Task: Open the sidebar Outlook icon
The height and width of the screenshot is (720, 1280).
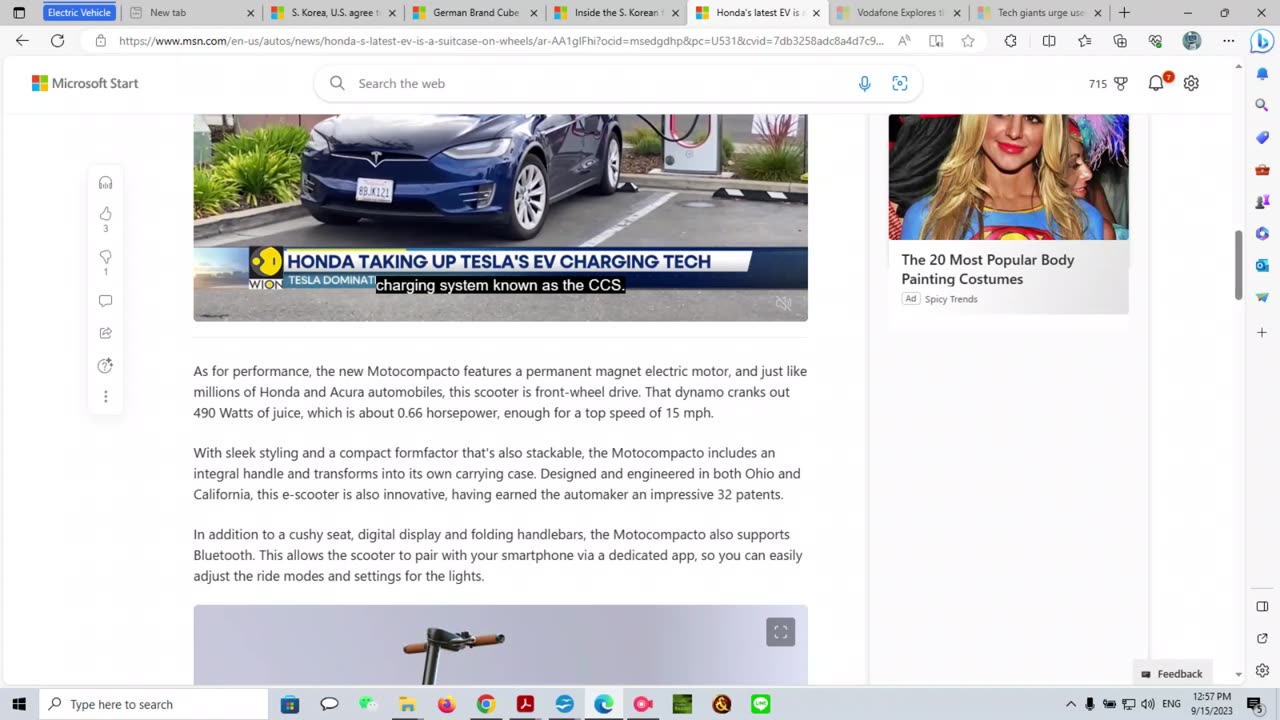Action: pos(1262,265)
